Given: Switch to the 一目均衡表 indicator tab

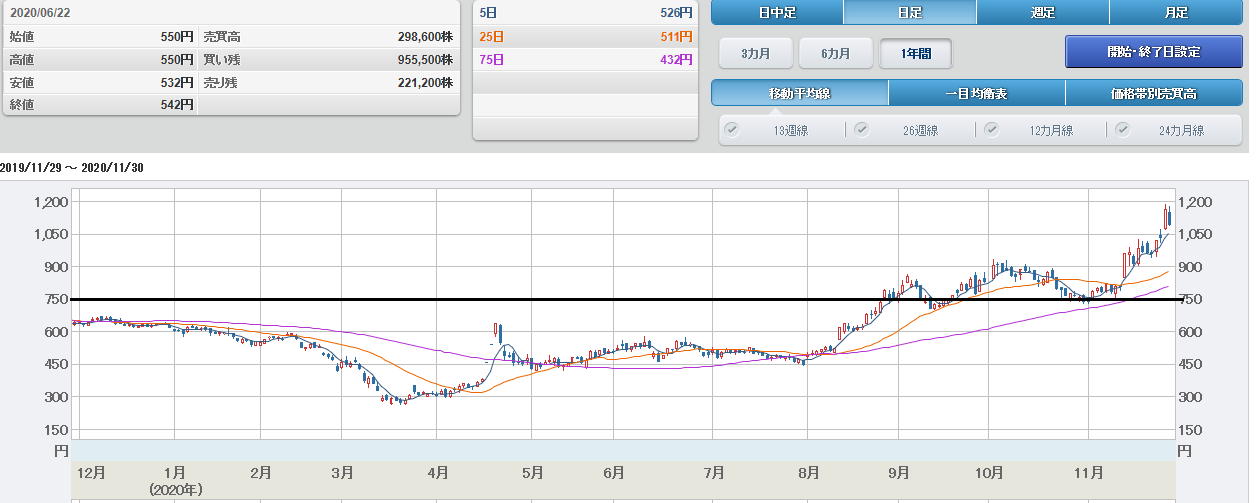Looking at the screenshot, I should (977, 93).
